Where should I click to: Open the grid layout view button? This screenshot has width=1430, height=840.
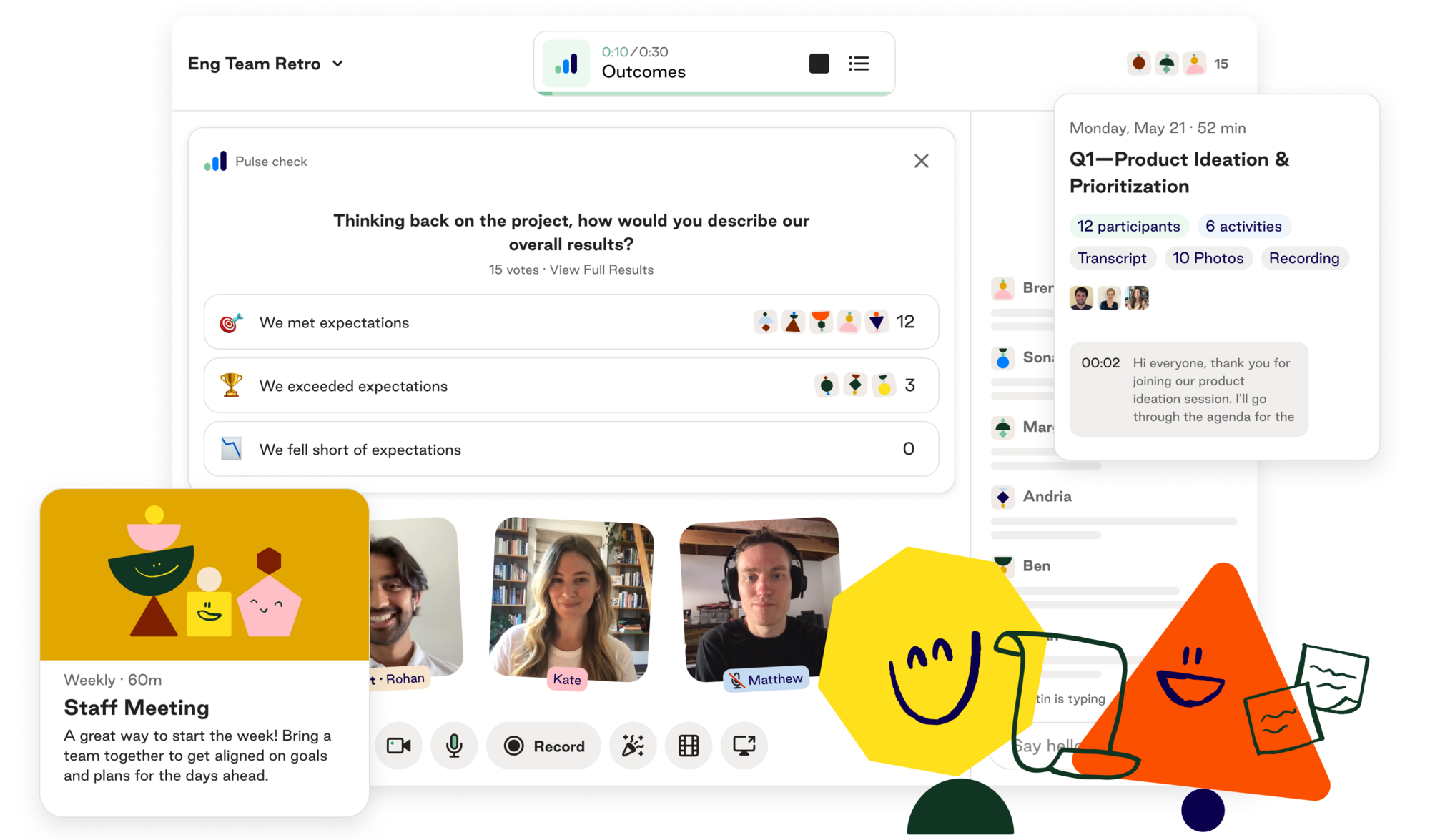689,746
